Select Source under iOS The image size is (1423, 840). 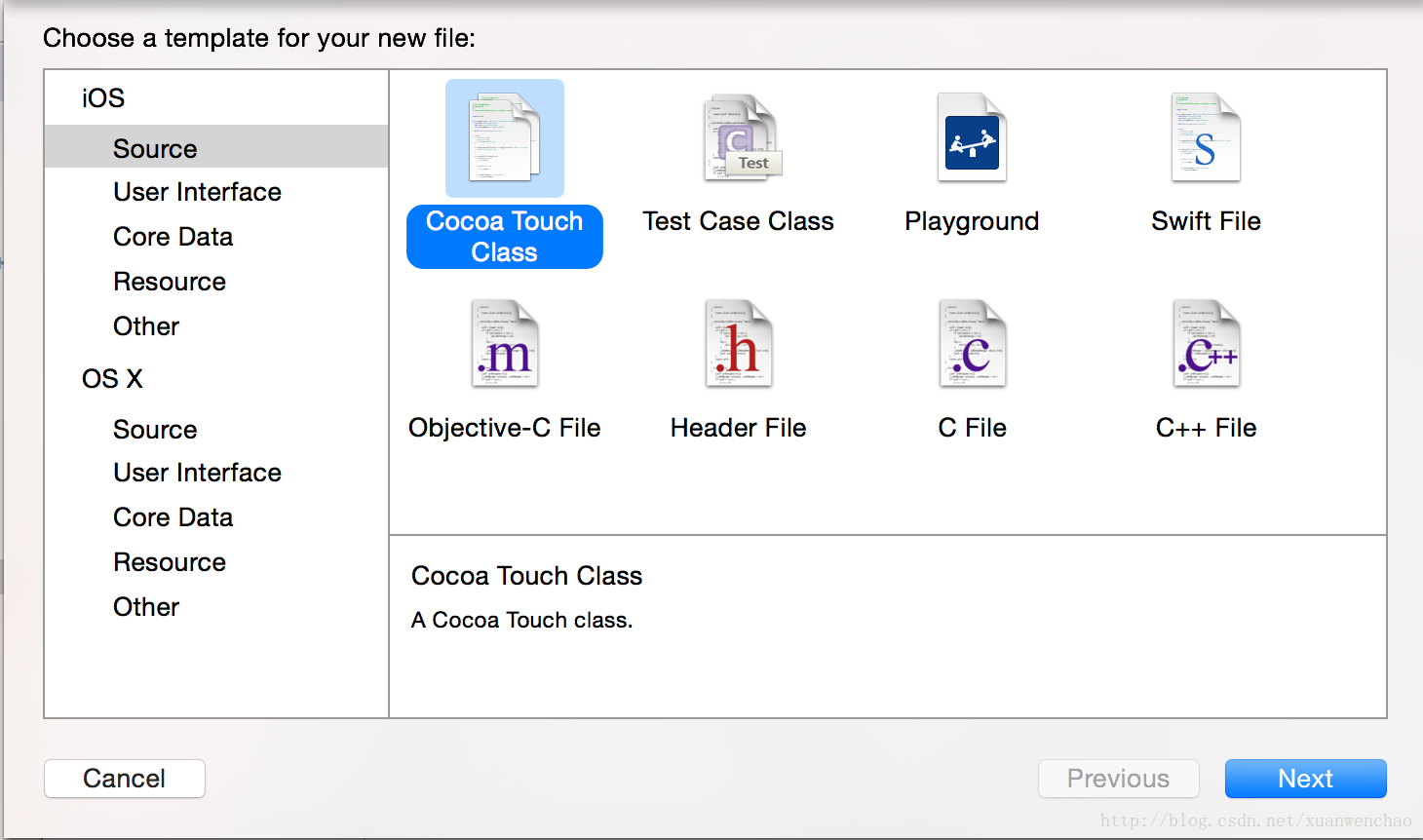click(x=216, y=147)
